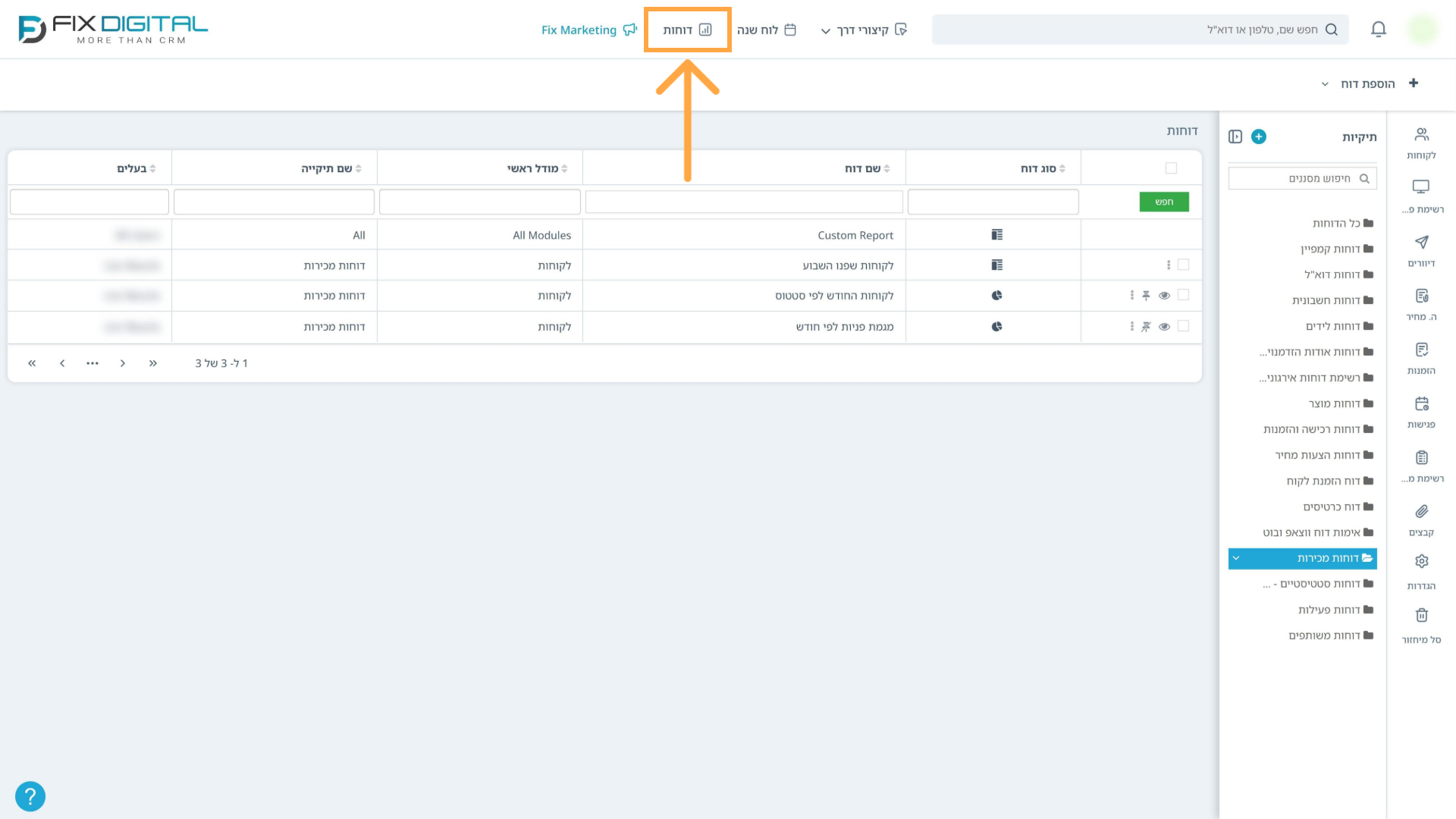Select the כל הדוחות folder
Image resolution: width=1456 pixels, height=819 pixels.
(1342, 223)
